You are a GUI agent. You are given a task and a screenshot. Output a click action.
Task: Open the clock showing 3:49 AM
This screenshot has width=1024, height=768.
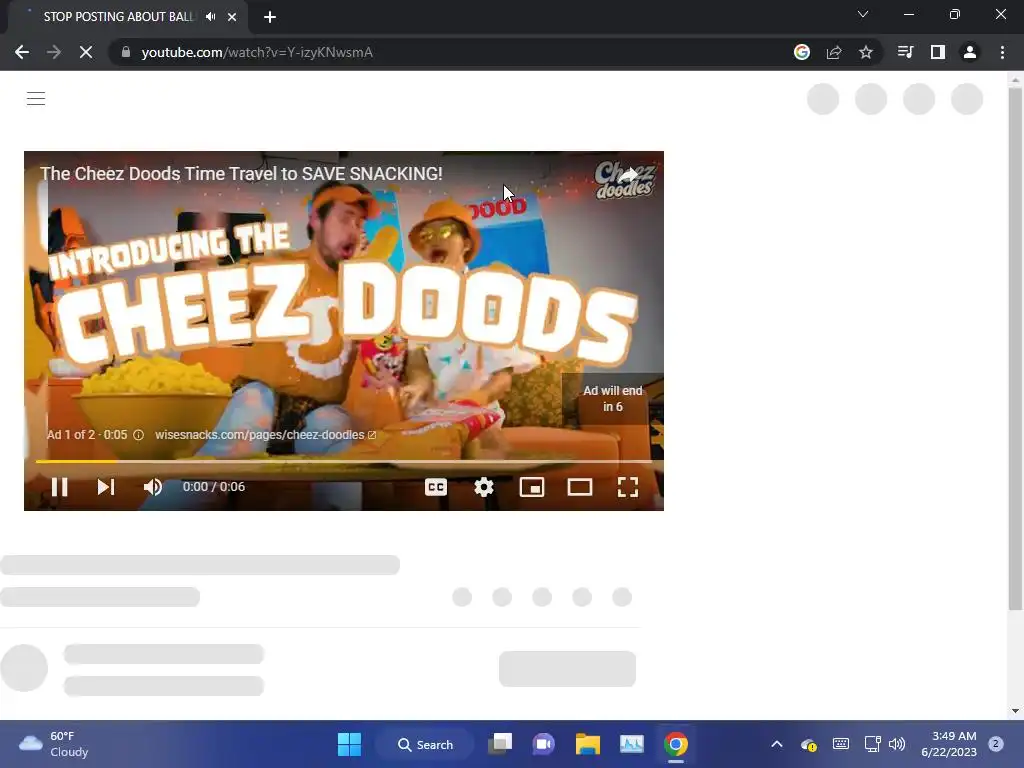click(949, 744)
